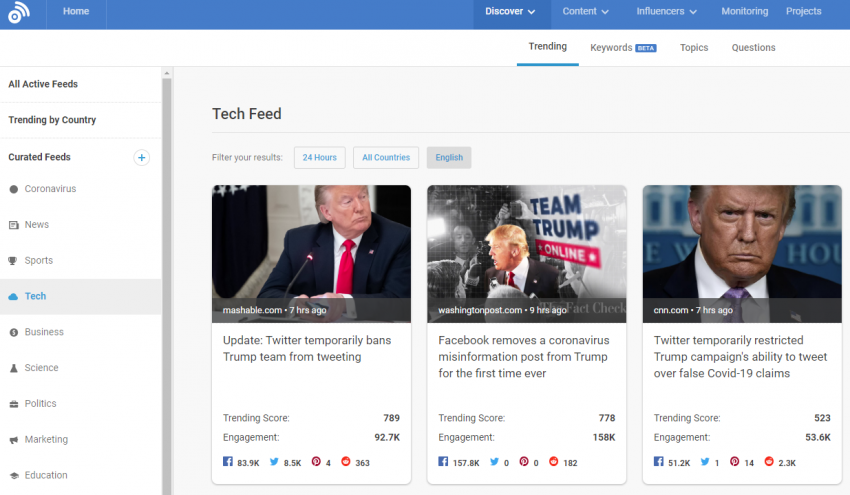Click the cnn.com article thumbnail

[742, 254]
